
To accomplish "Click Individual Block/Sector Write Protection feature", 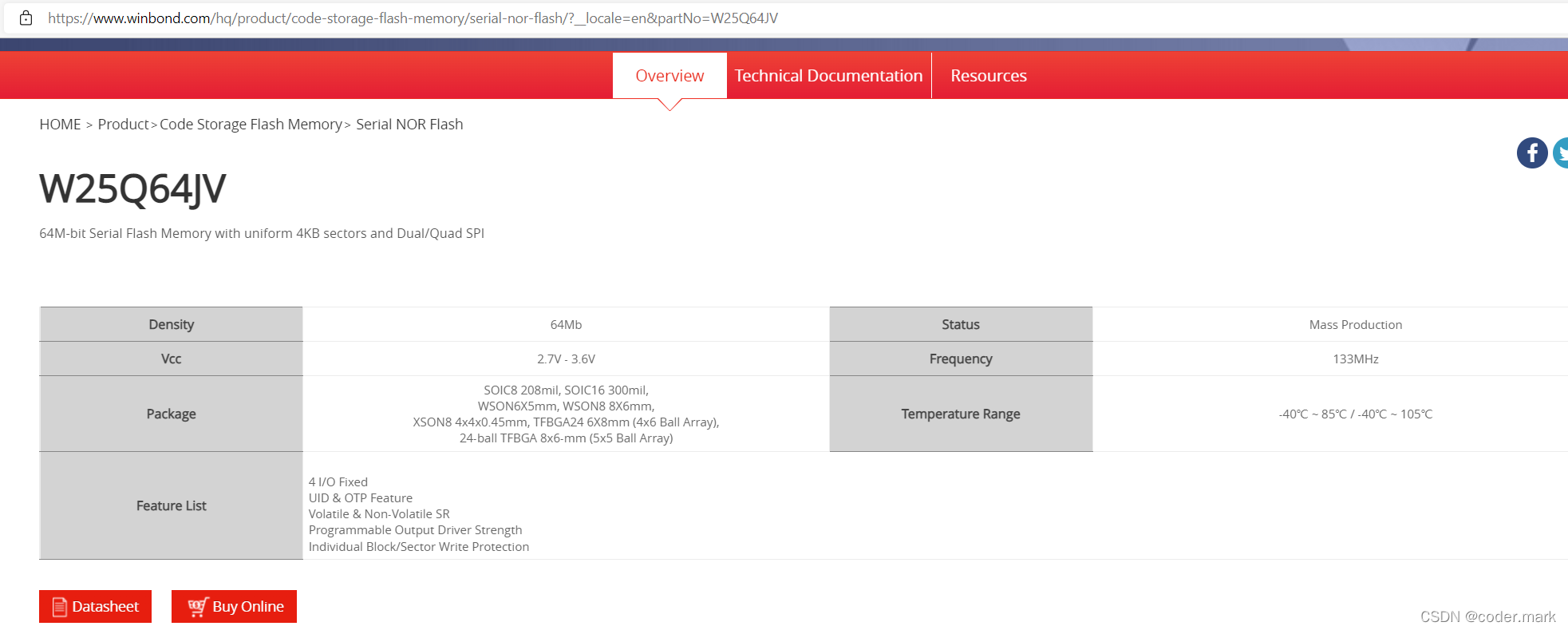I will 419,547.
